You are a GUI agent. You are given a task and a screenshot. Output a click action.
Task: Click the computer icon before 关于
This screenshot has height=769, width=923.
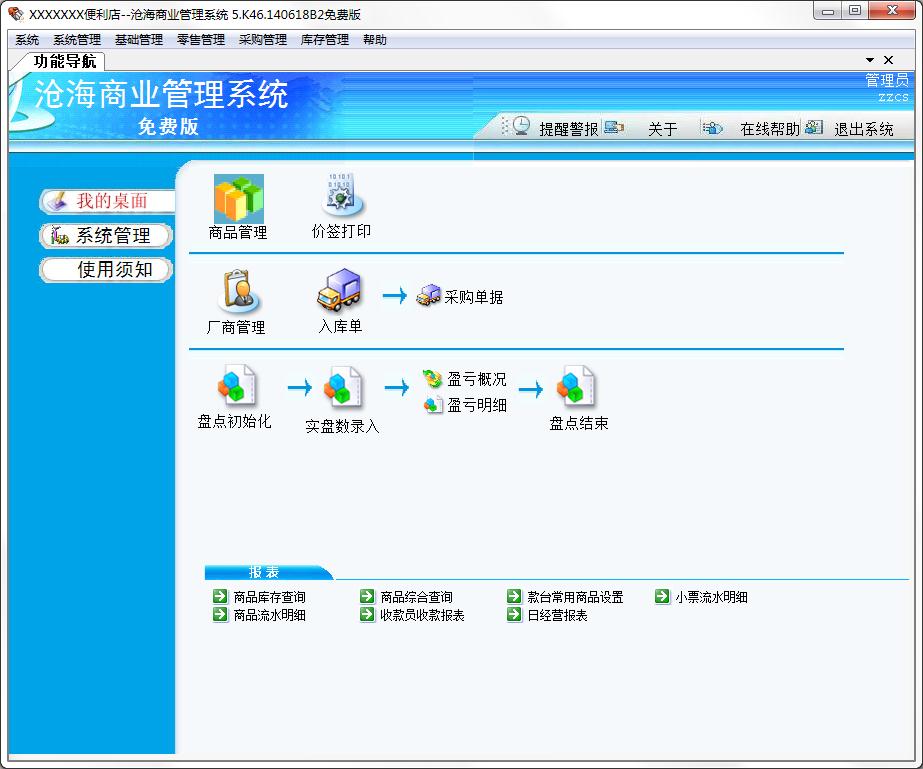click(613, 127)
